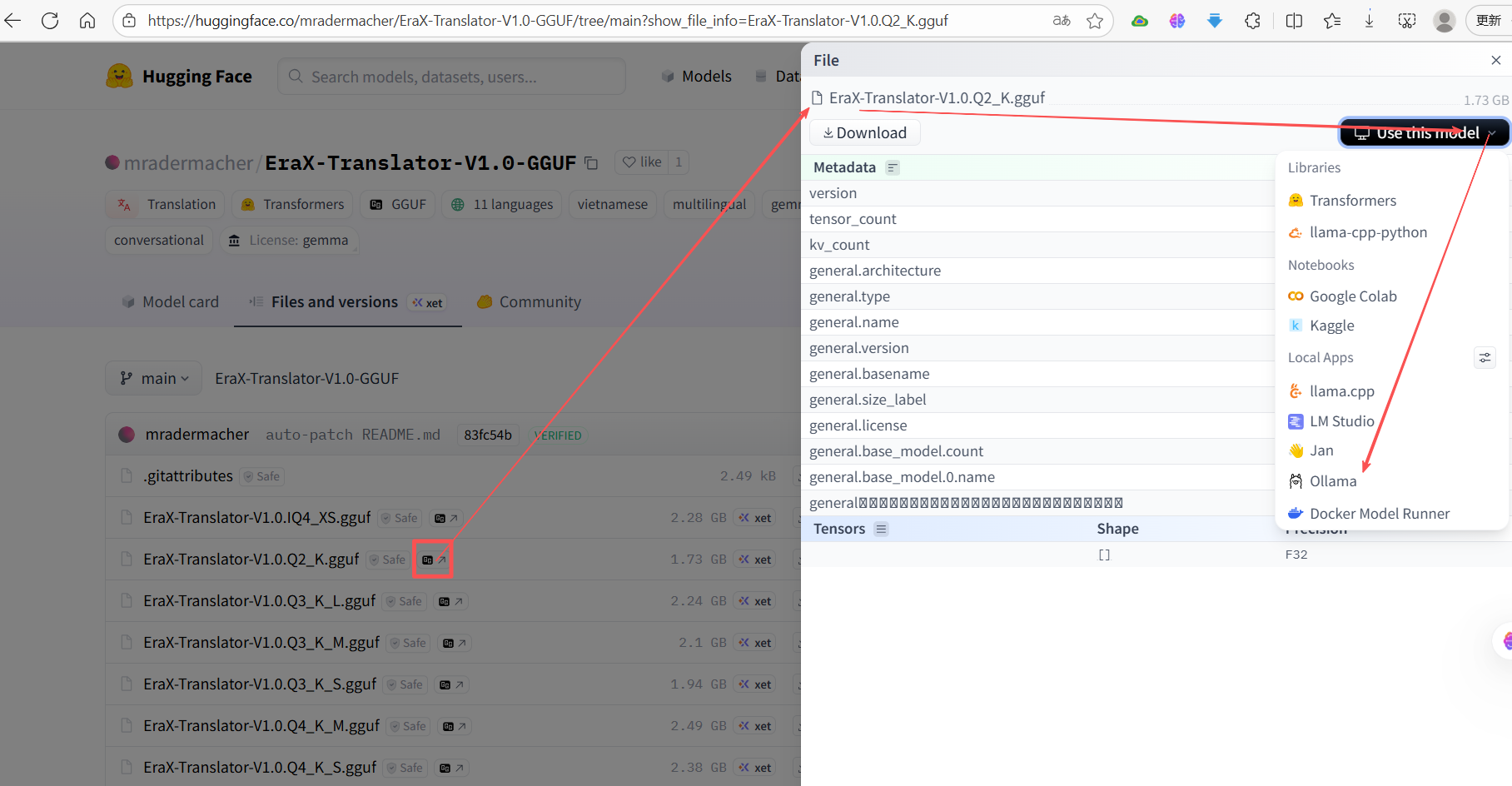Open commit 83fc54b

coord(488,435)
